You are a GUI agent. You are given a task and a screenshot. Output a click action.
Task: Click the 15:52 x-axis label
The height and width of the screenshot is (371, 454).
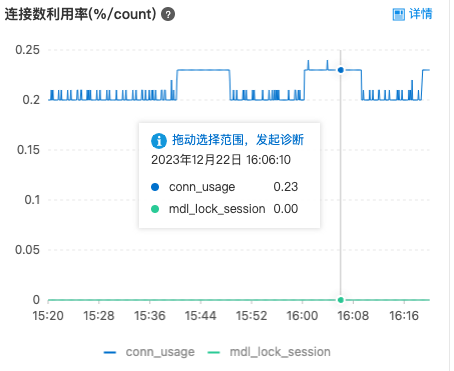[252, 316]
